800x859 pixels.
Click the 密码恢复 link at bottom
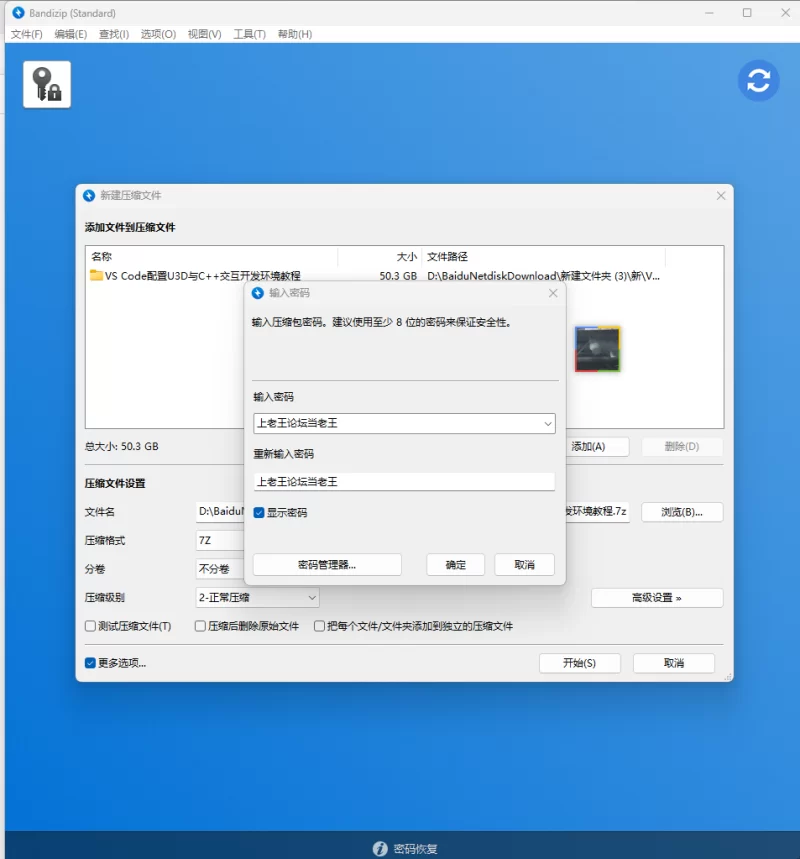coord(415,849)
